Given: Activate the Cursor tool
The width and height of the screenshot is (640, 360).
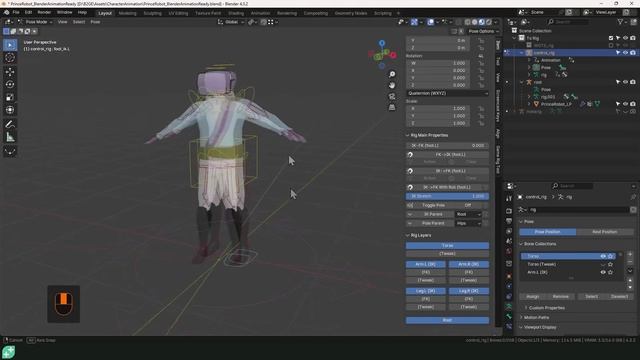Looking at the screenshot, I should pyautogui.click(x=10, y=58).
